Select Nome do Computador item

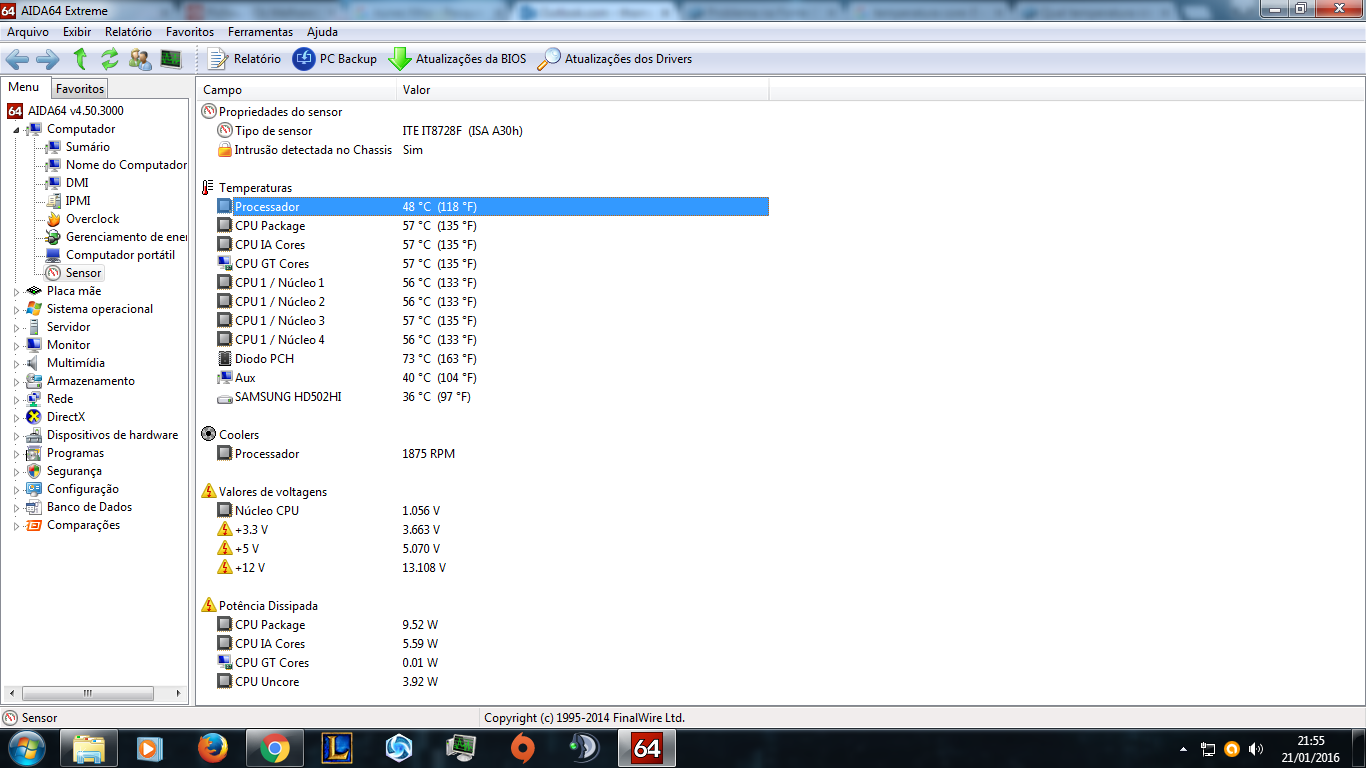point(126,165)
